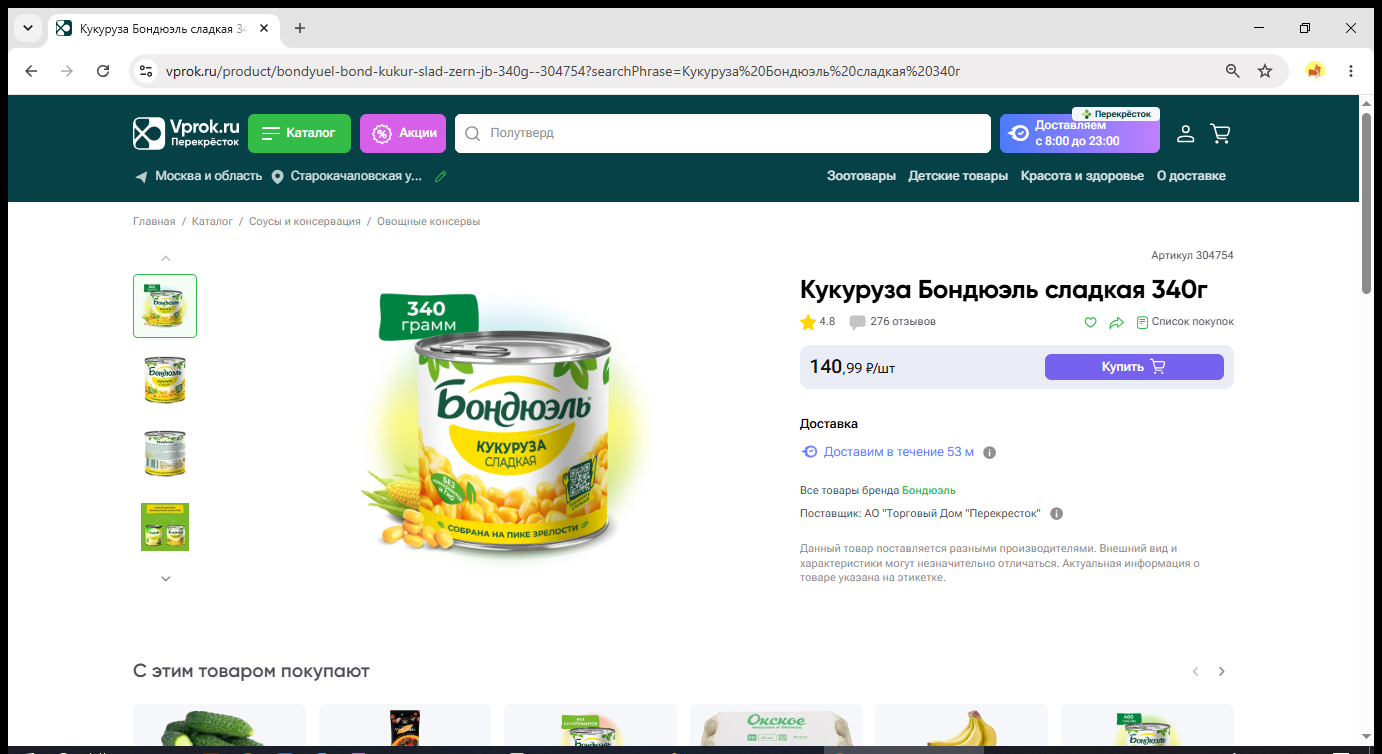
Task: Close the Кукуруза Бондюэль tab
Action: (x=264, y=28)
